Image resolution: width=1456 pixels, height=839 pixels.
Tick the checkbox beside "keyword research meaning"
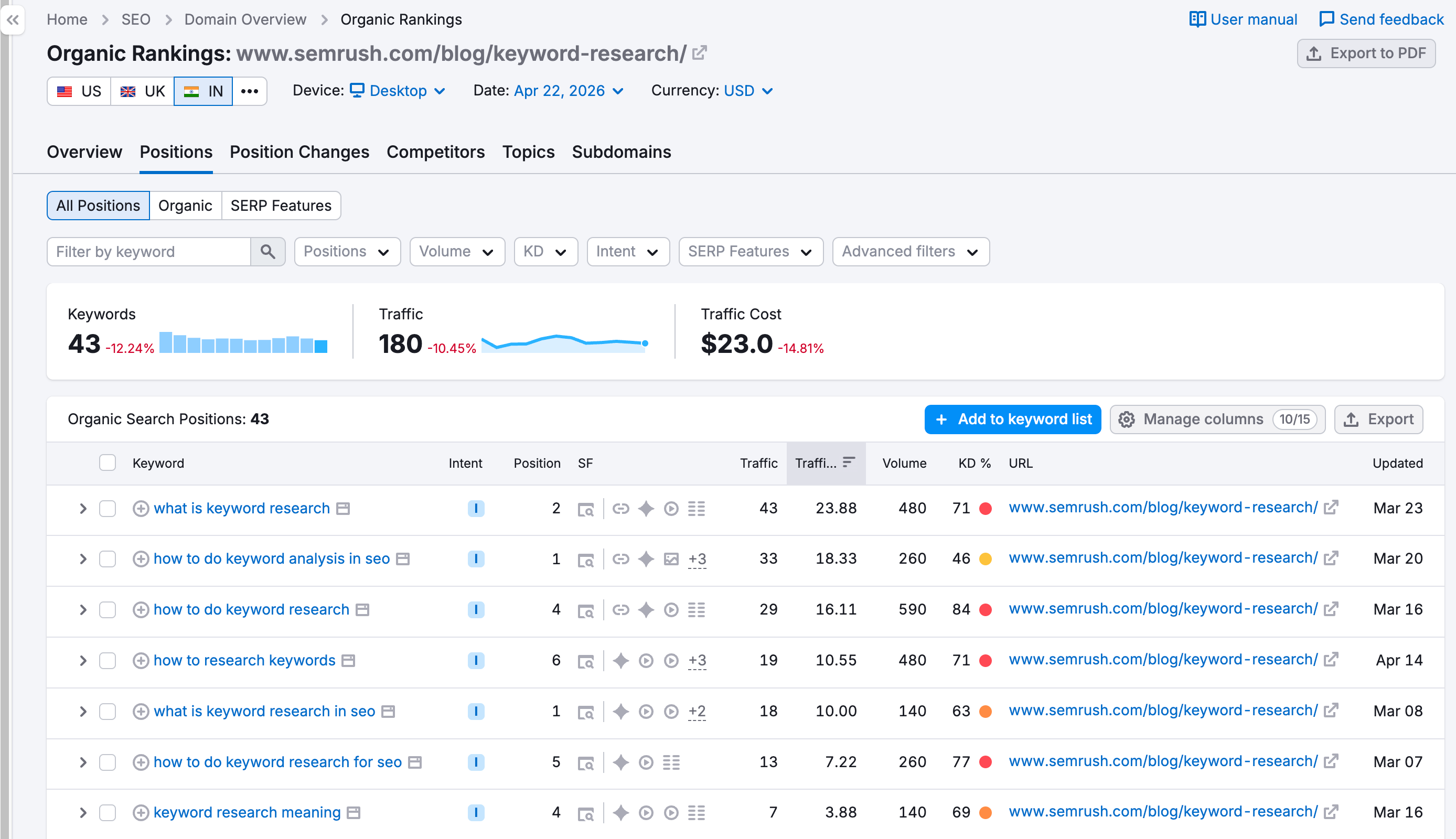pyautogui.click(x=107, y=812)
